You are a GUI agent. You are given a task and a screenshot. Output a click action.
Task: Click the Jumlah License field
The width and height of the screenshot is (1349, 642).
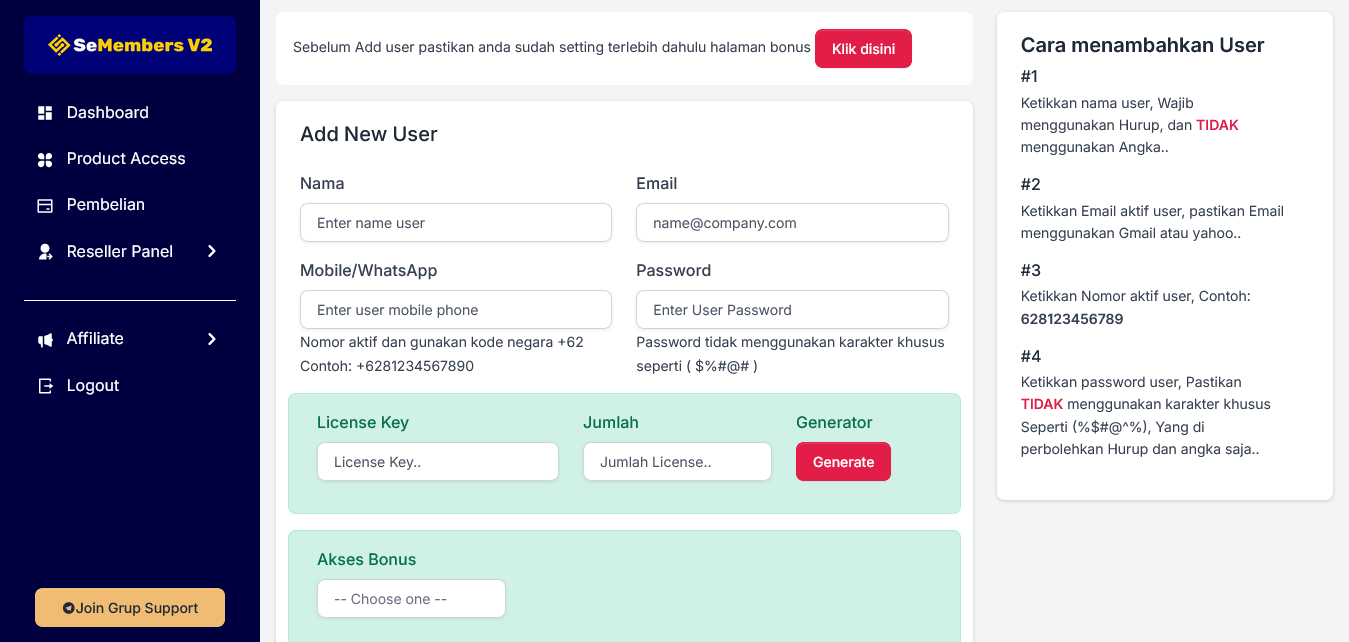coord(677,462)
